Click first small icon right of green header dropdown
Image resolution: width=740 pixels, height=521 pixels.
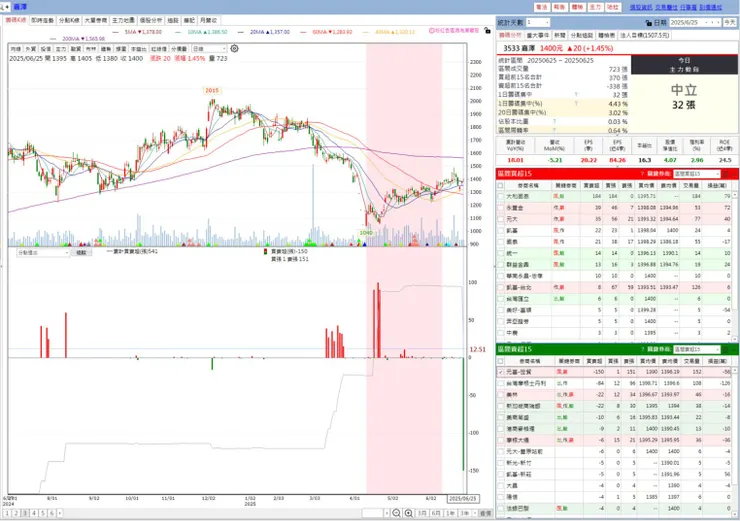coord(725,349)
